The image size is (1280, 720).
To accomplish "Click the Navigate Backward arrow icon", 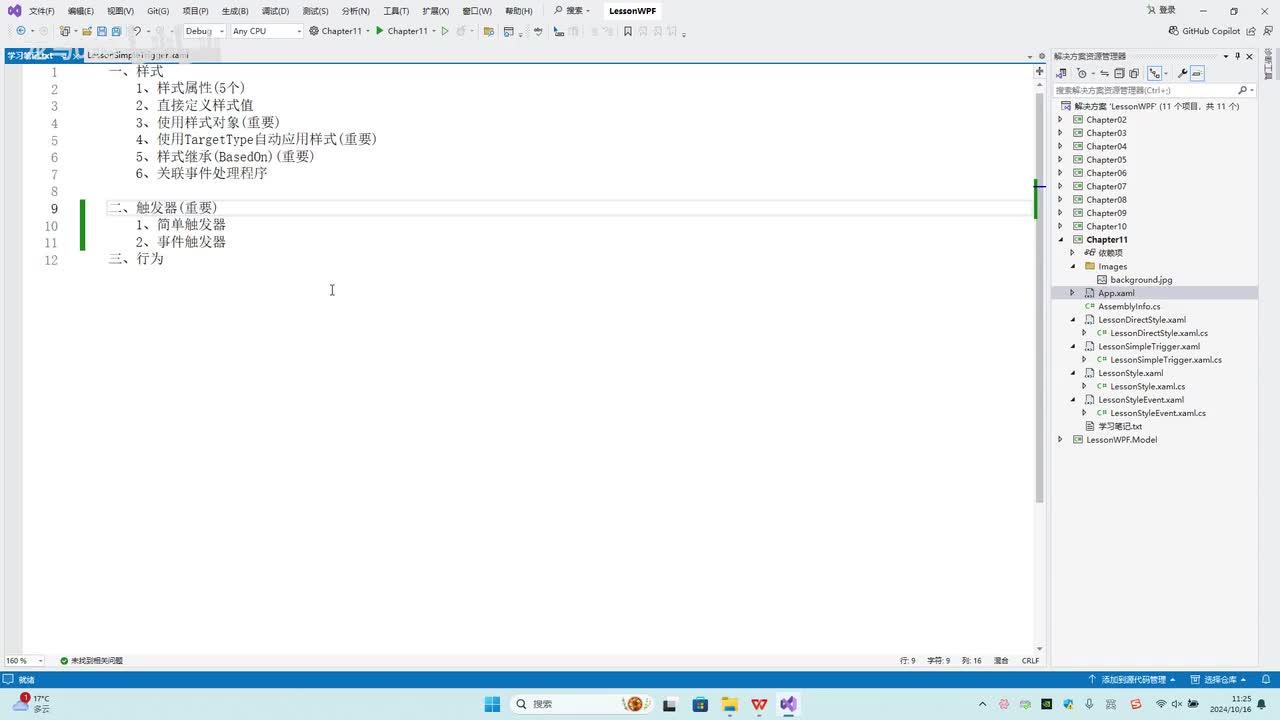I will point(20,31).
